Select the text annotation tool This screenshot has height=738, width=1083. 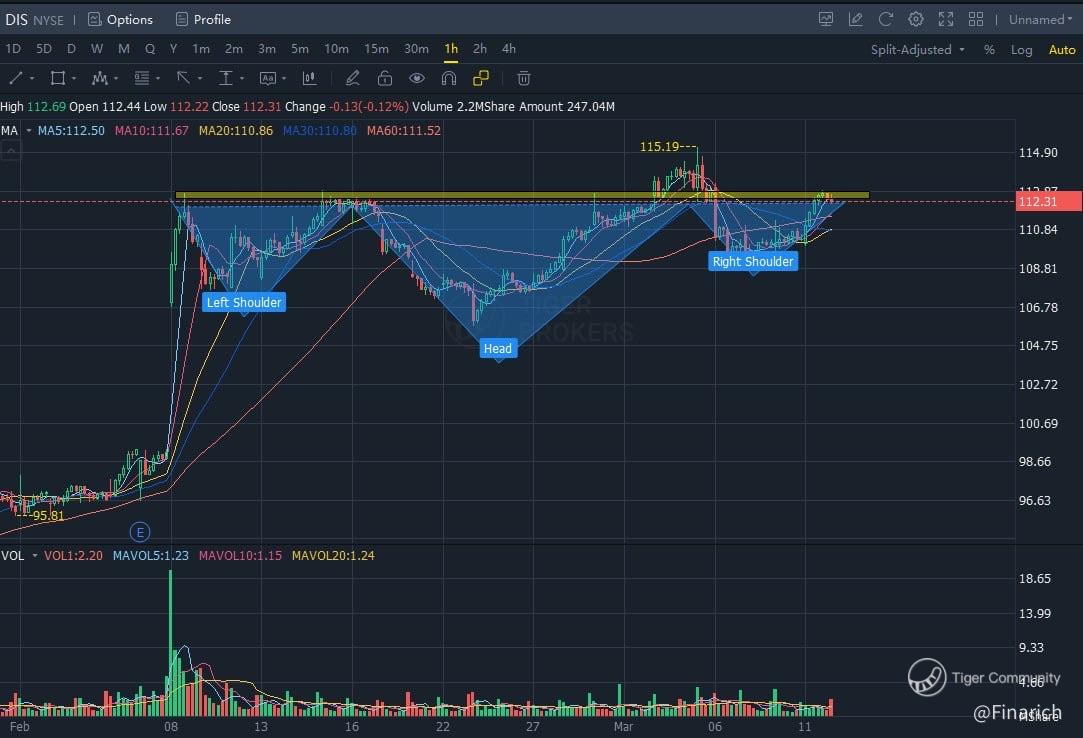tap(267, 78)
